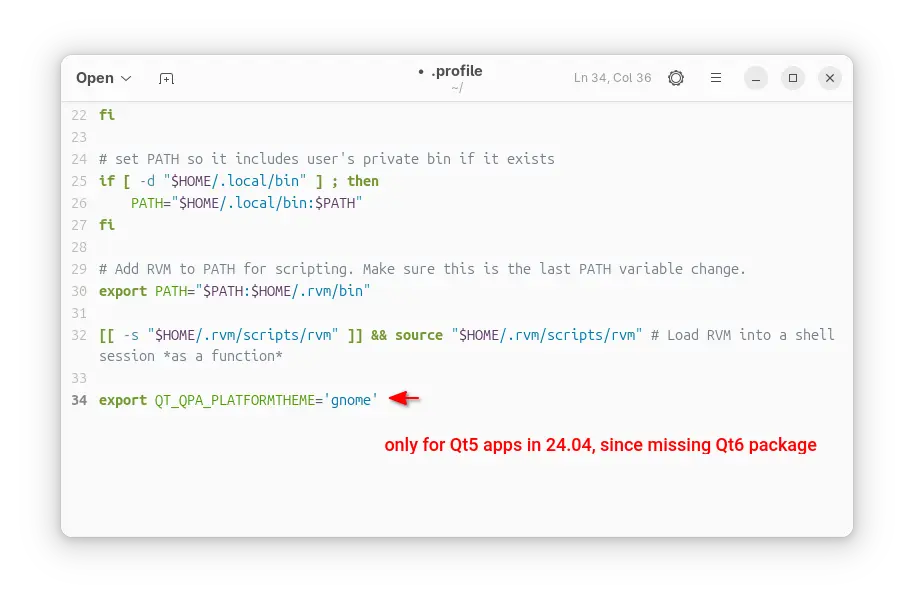Open the hamburger main menu
This screenshot has height=604, width=914.
pos(716,78)
